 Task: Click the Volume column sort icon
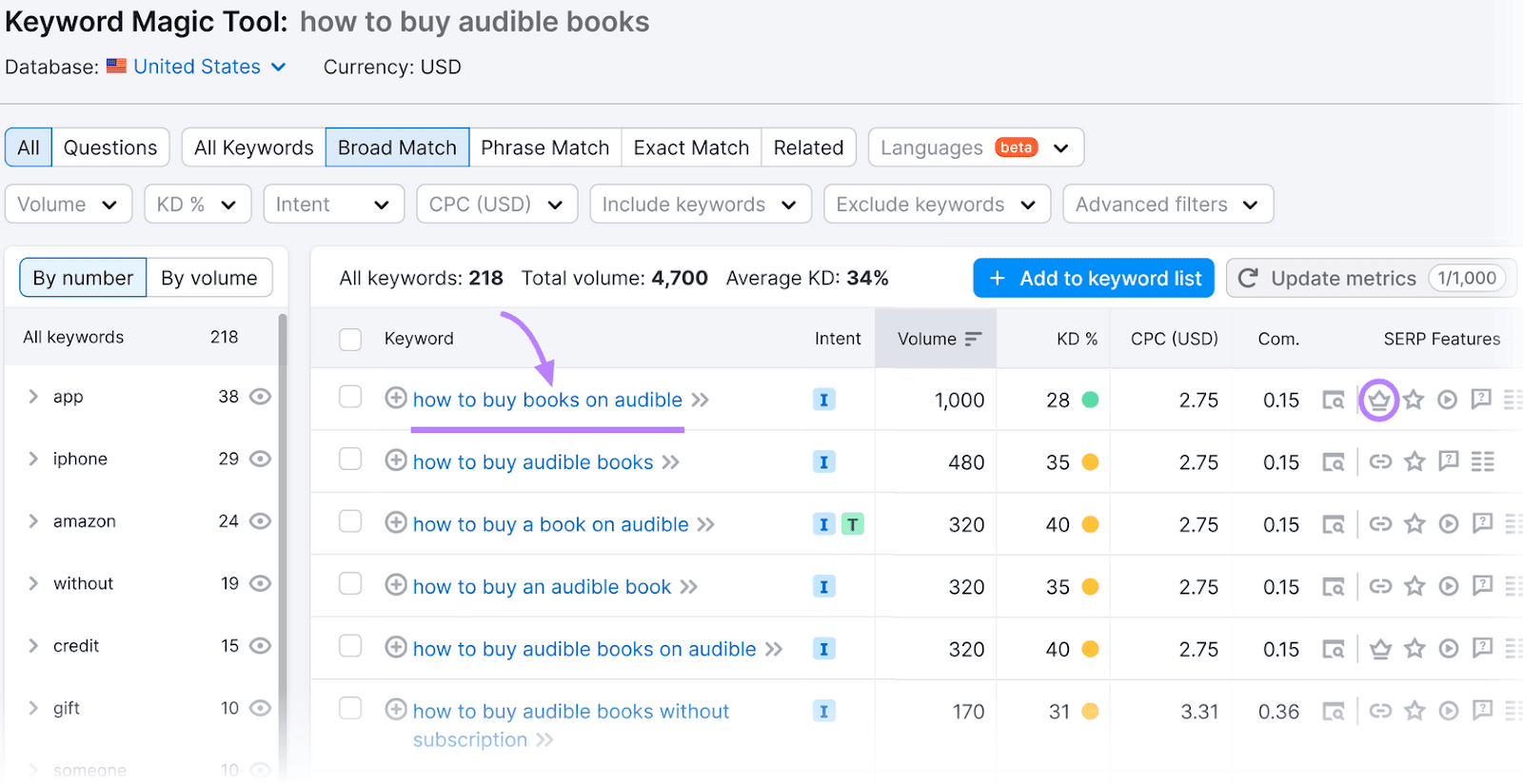[973, 339]
